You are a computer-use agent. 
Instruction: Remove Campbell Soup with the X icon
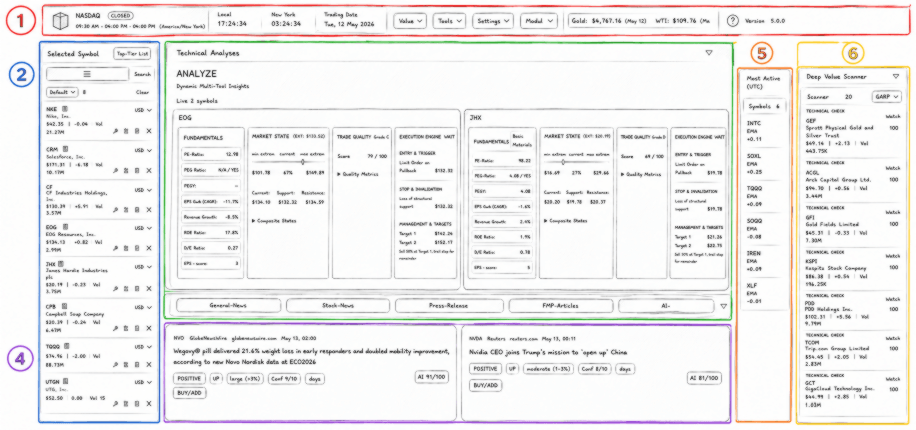(148, 329)
